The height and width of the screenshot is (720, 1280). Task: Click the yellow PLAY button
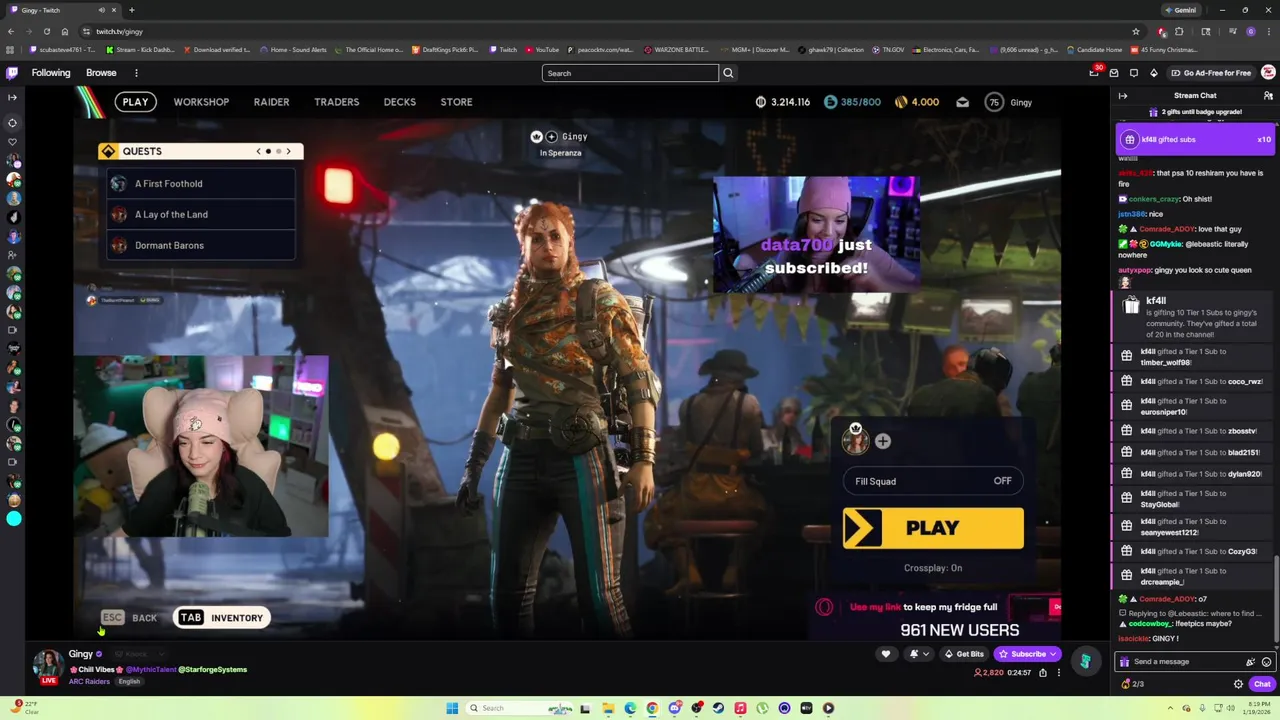[x=933, y=529]
